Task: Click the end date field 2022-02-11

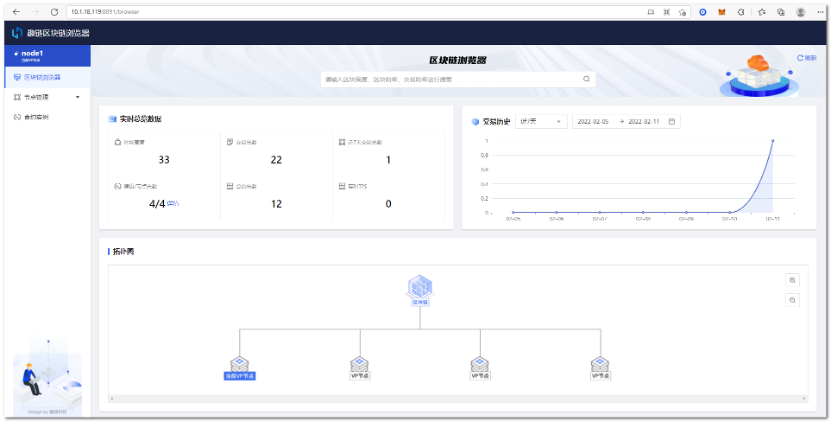Action: 644,122
